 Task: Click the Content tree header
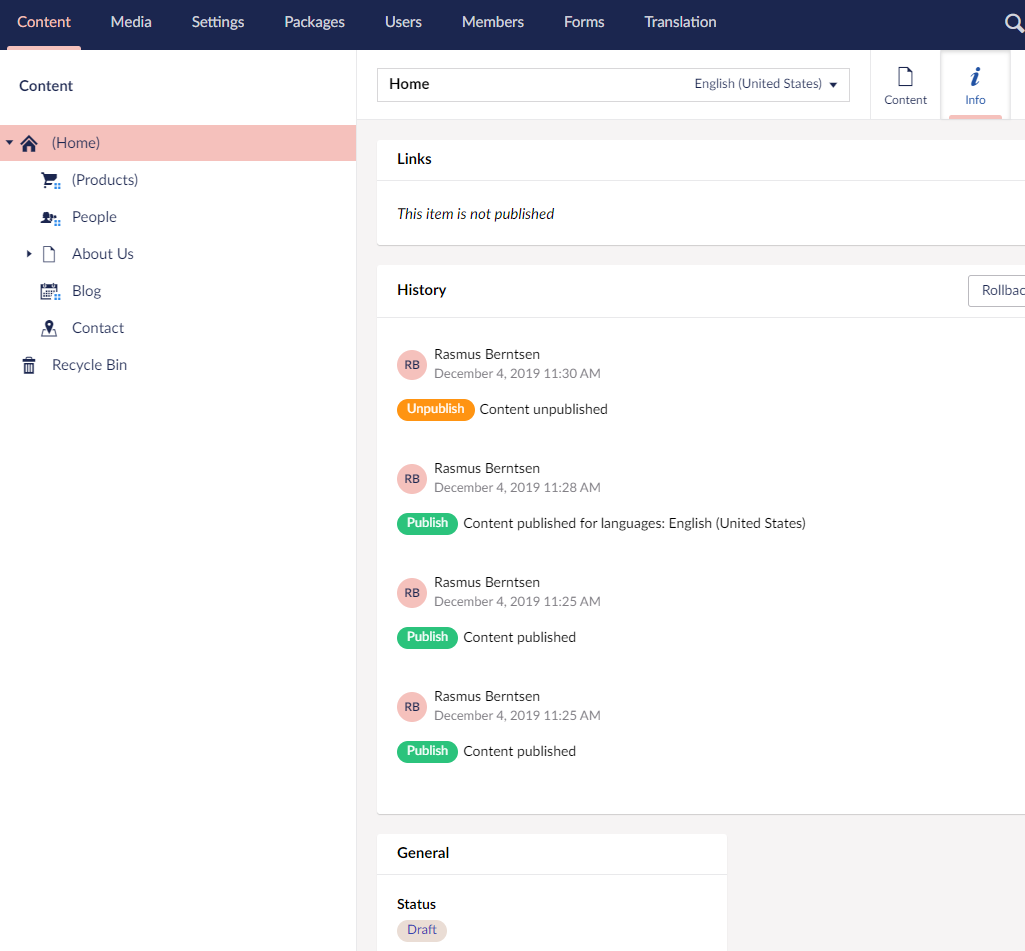(x=46, y=86)
